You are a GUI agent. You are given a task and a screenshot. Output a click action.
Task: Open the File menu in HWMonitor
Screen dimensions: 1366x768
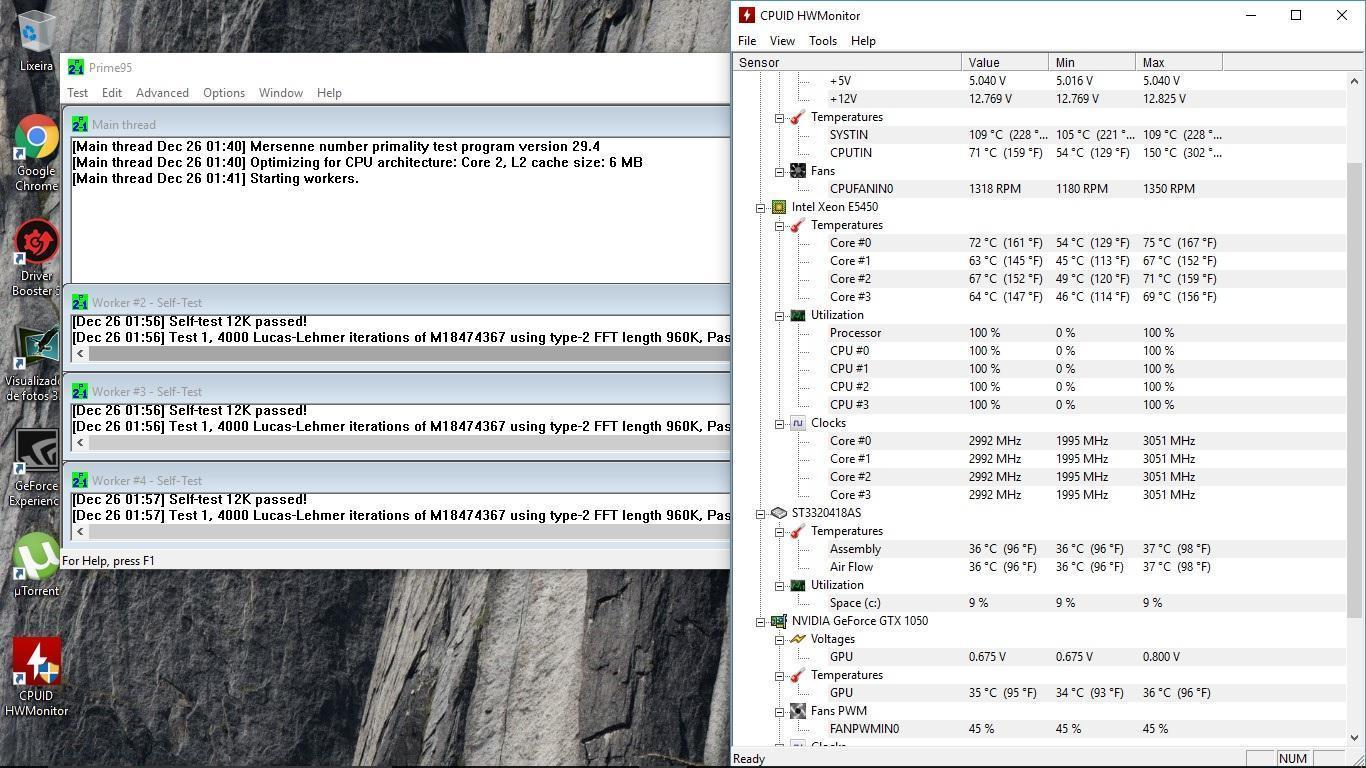(747, 41)
